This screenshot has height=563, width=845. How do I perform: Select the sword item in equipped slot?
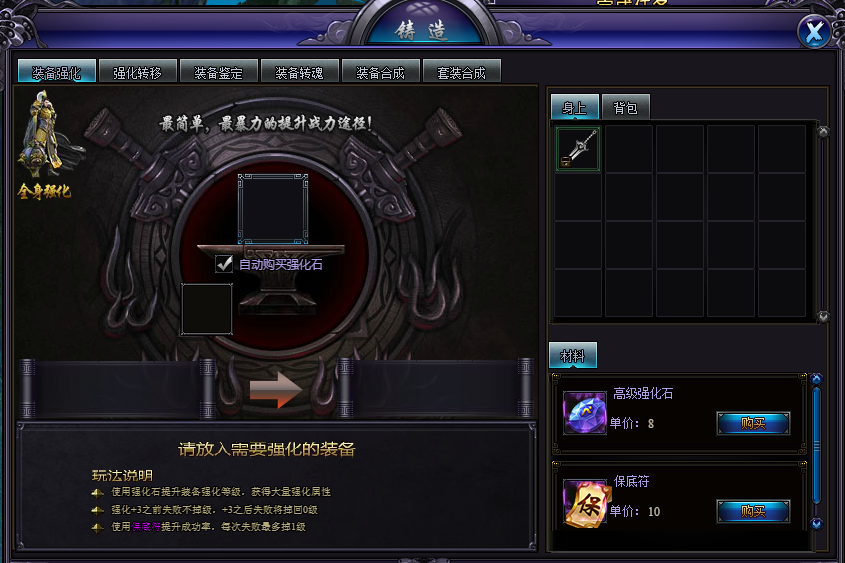pos(578,149)
